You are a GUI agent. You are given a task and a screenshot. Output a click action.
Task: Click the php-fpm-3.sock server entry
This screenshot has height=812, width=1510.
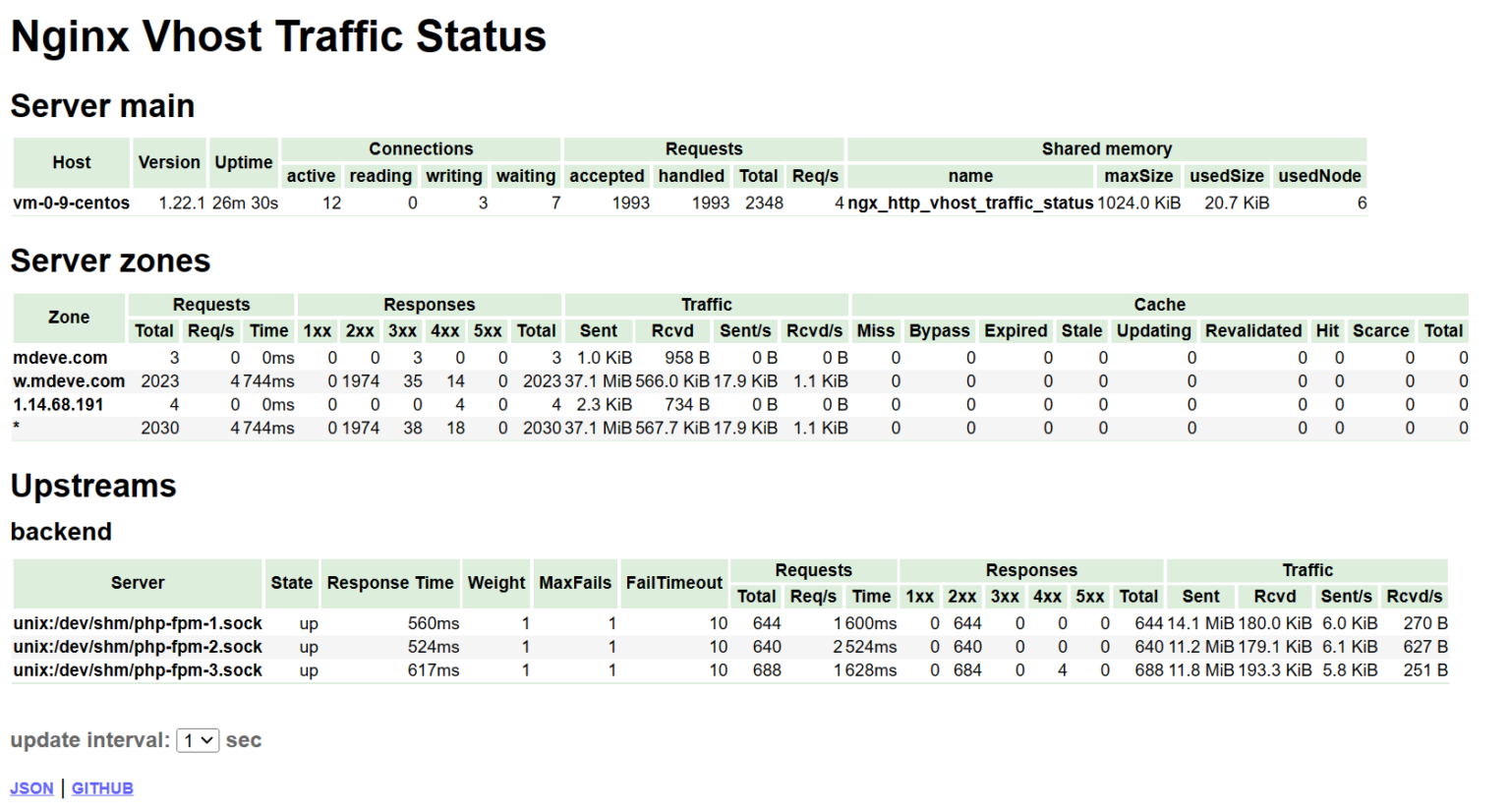point(138,670)
